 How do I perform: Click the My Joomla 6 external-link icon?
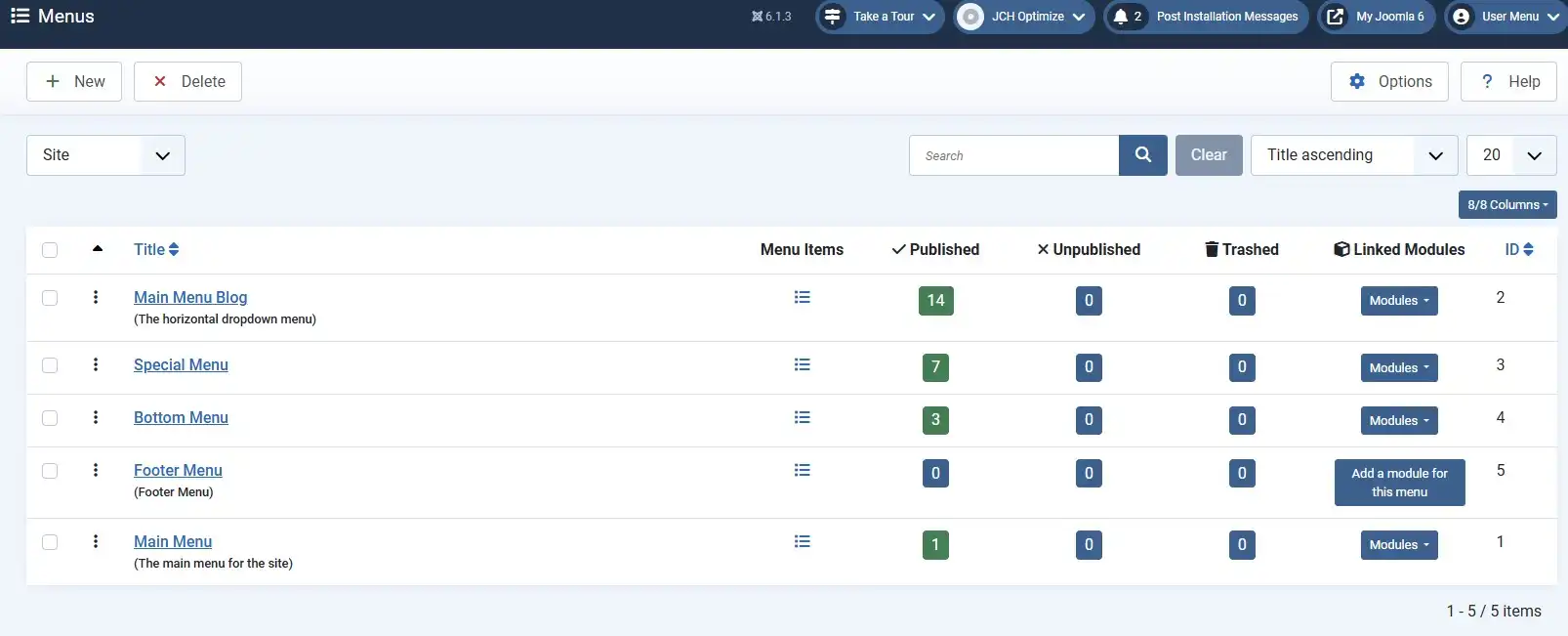click(1335, 17)
